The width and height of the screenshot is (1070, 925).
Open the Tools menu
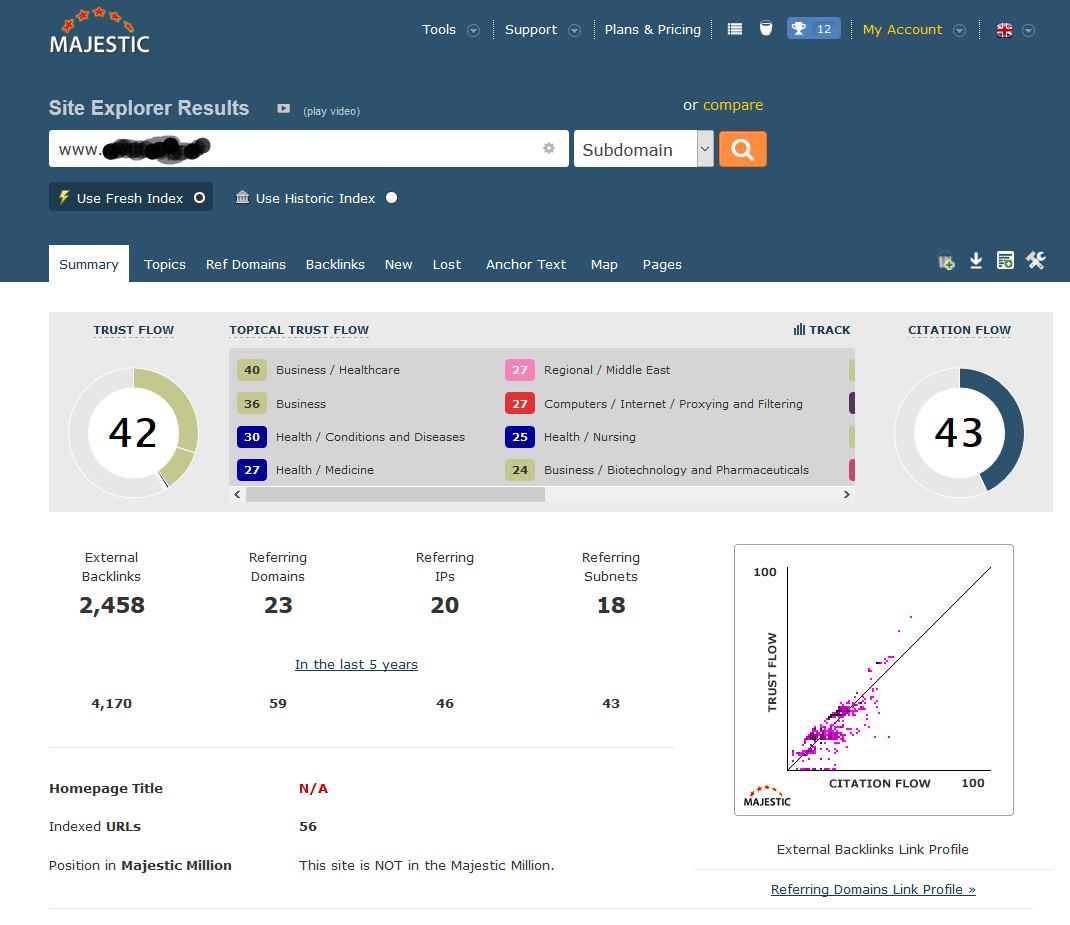tap(439, 29)
